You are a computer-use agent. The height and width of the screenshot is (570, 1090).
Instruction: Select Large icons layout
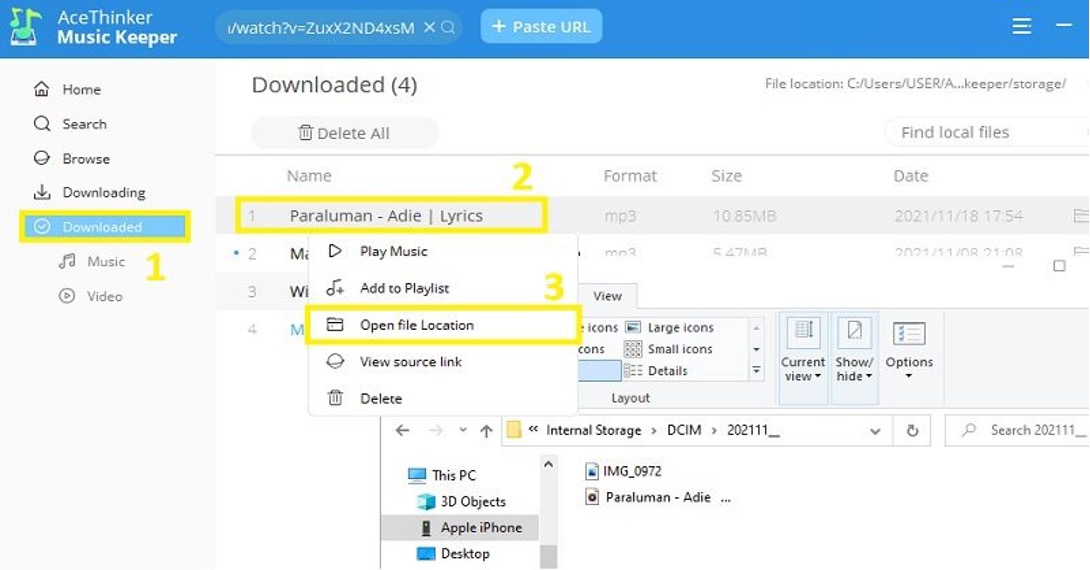click(670, 327)
